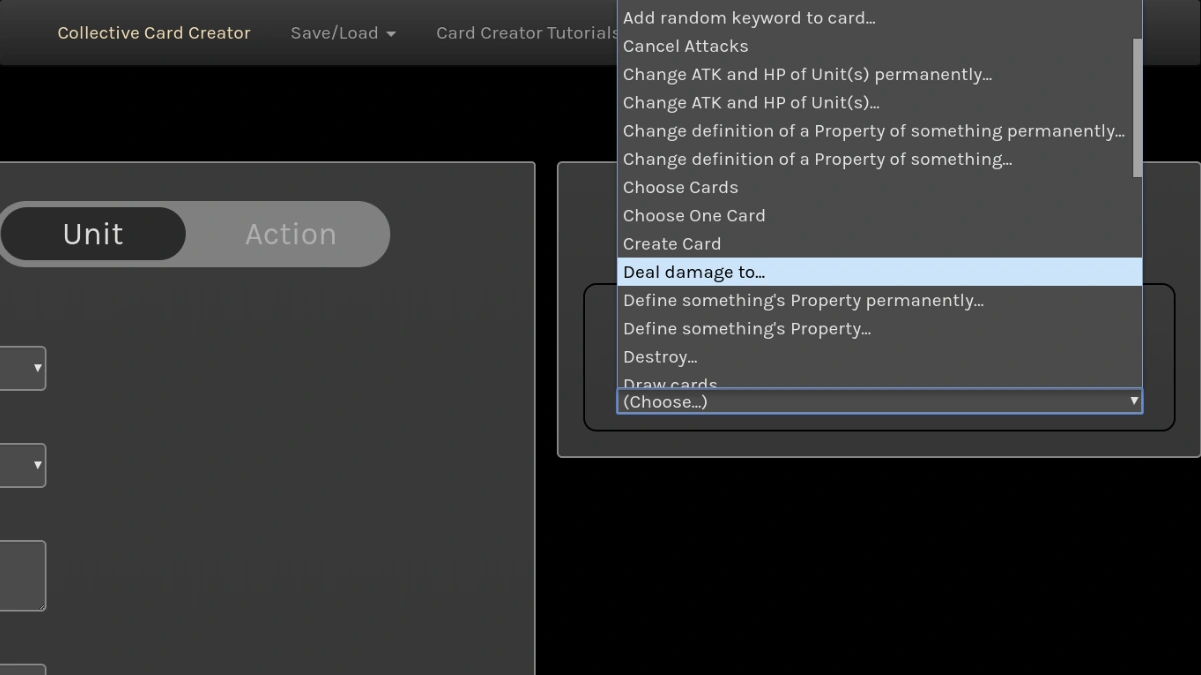This screenshot has height=675, width=1201.
Task: Choose 'Define something's Property permanently...'
Action: pos(803,300)
